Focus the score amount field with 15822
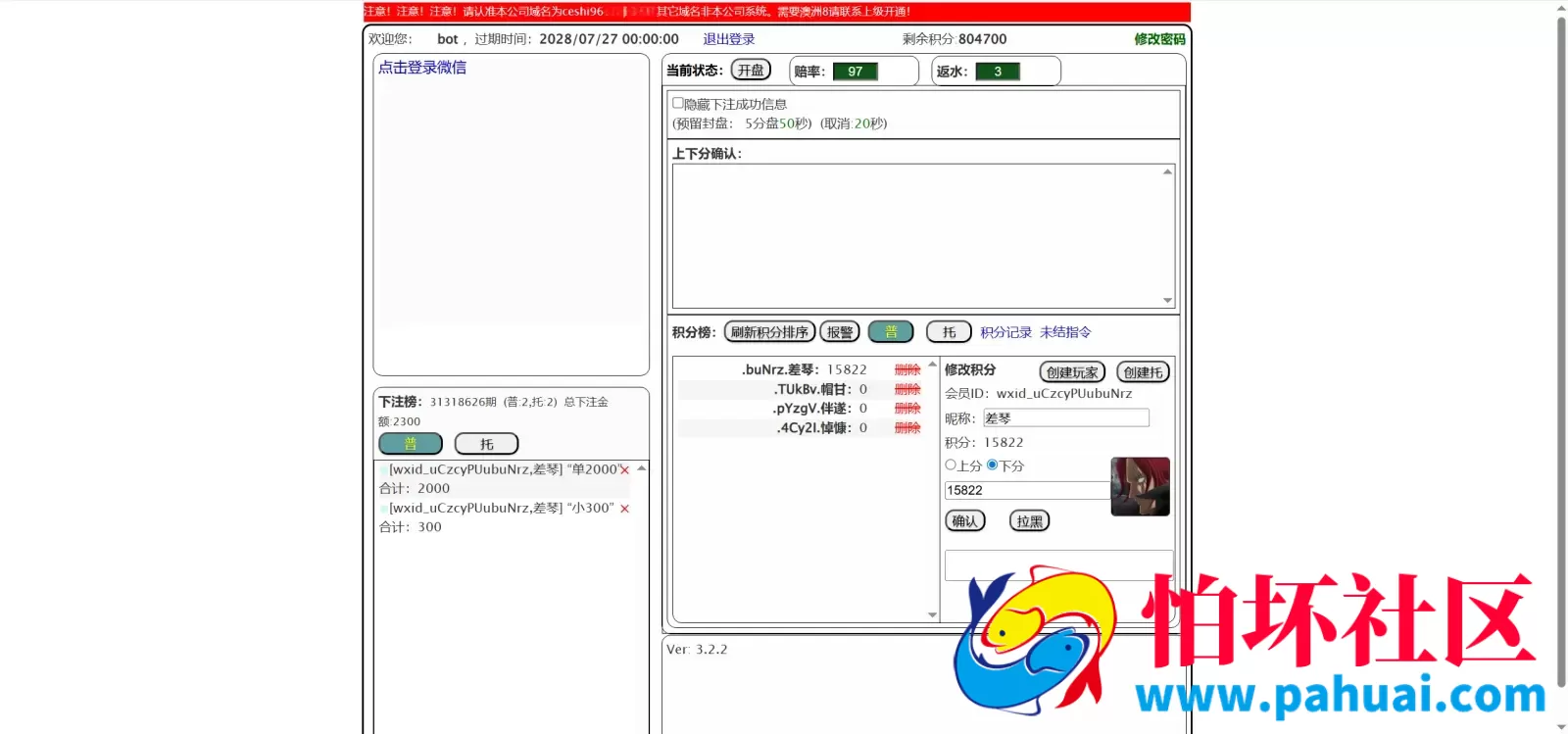Image resolution: width=1568 pixels, height=734 pixels. pos(1028,490)
